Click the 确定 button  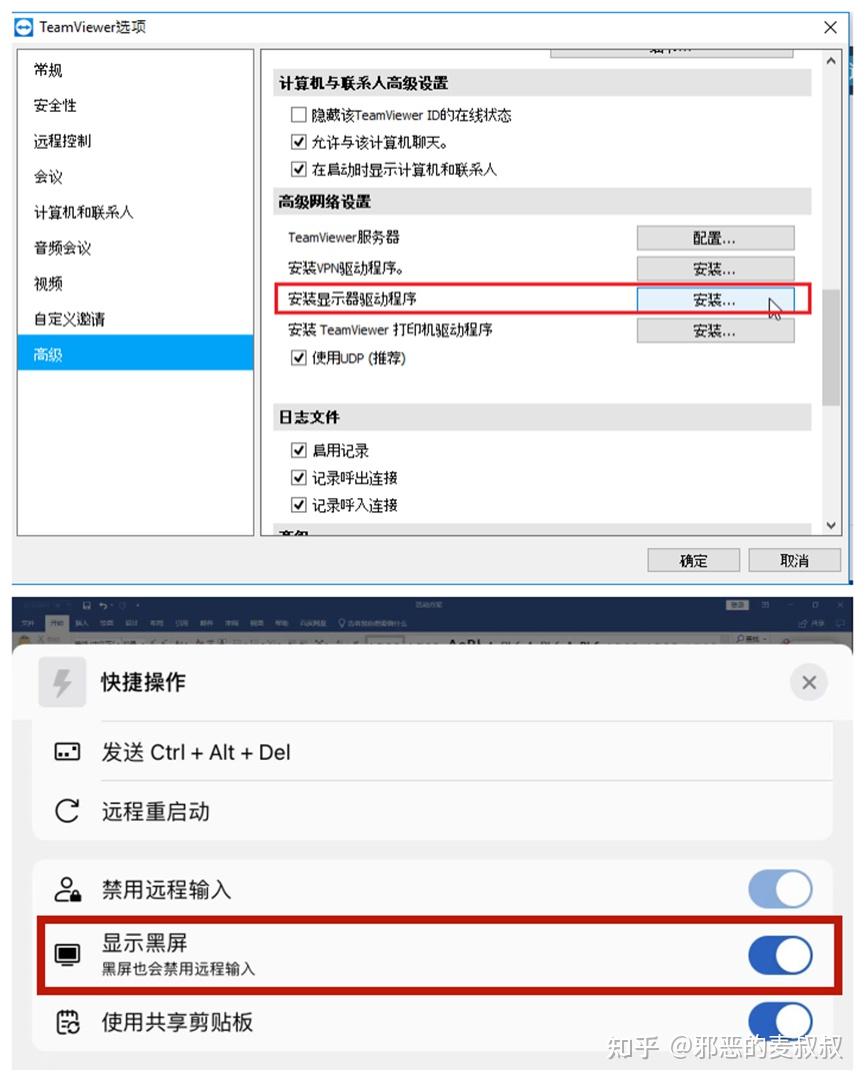[693, 560]
